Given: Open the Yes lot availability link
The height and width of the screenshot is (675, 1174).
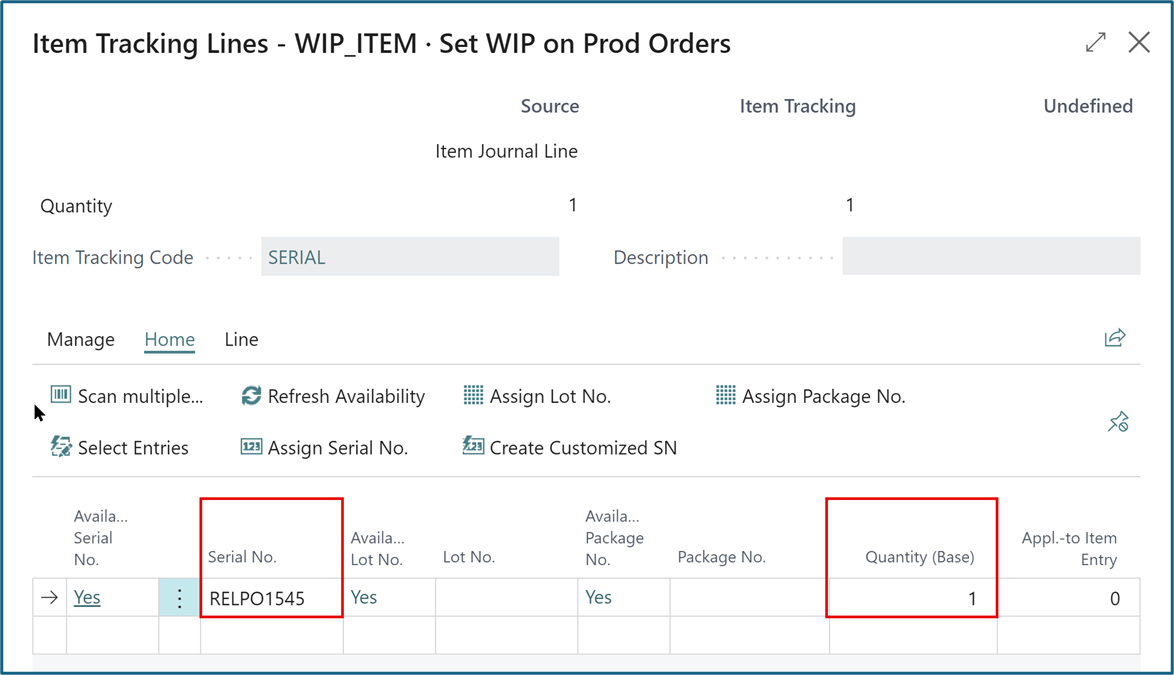Looking at the screenshot, I should pyautogui.click(x=363, y=596).
